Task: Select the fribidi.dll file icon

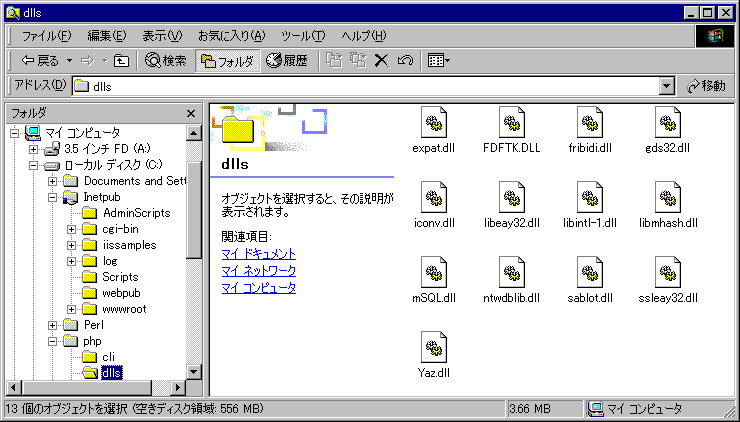Action: tap(590, 122)
